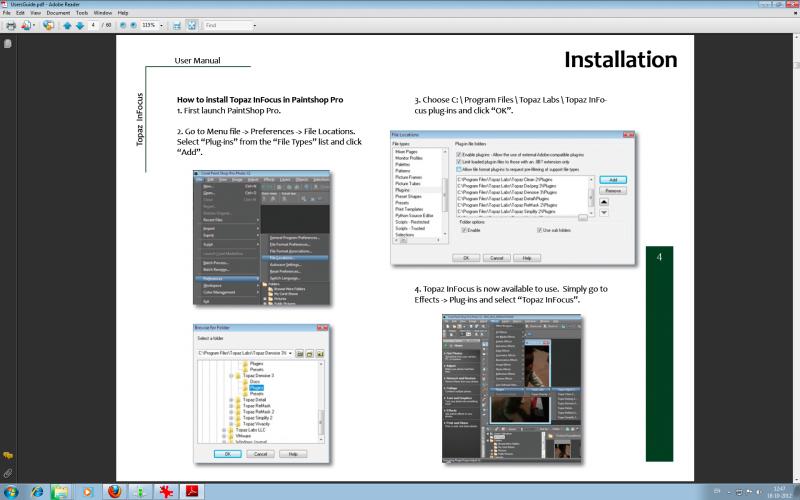Click the Print icon in toolbar
800x500 pixels.
coord(11,25)
